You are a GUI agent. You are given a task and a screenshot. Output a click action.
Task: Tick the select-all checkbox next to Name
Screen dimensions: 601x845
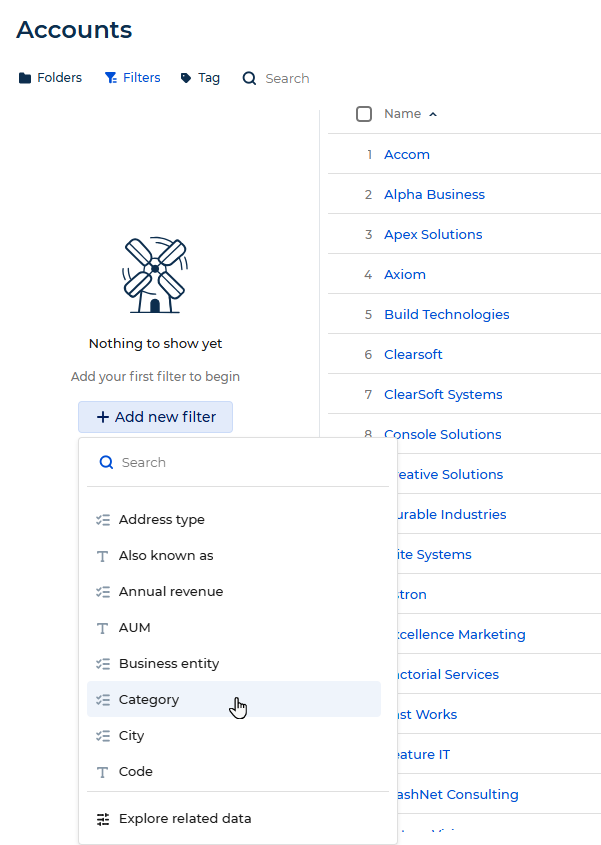[364, 114]
